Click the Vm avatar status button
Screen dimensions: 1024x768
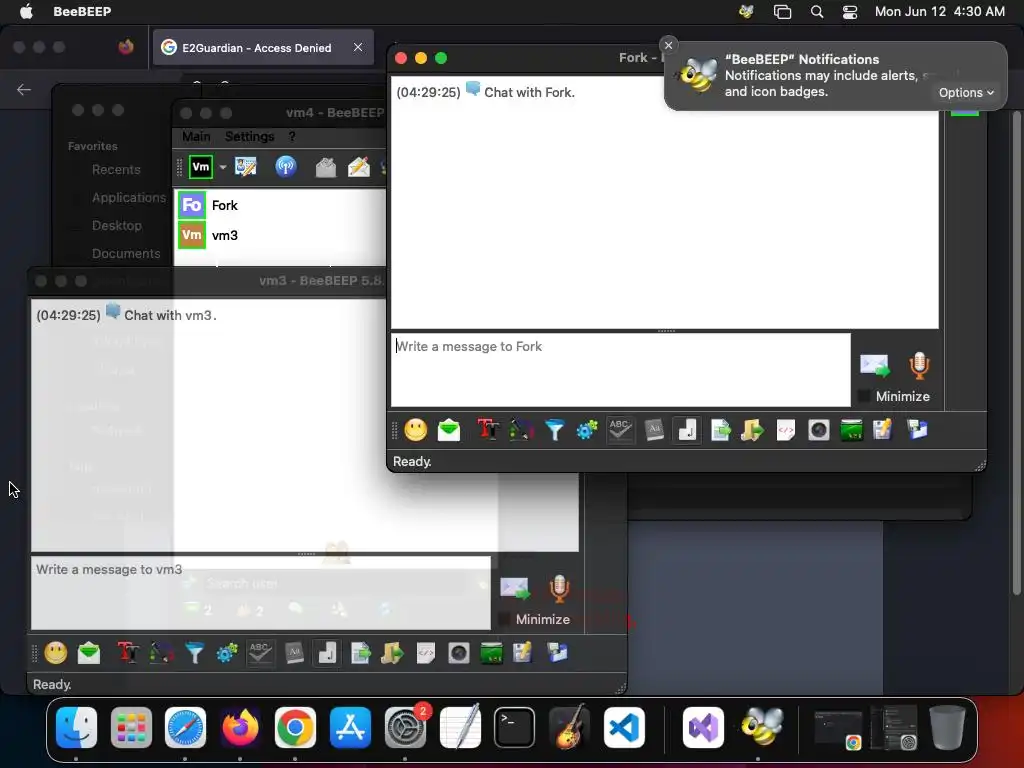tap(201, 167)
